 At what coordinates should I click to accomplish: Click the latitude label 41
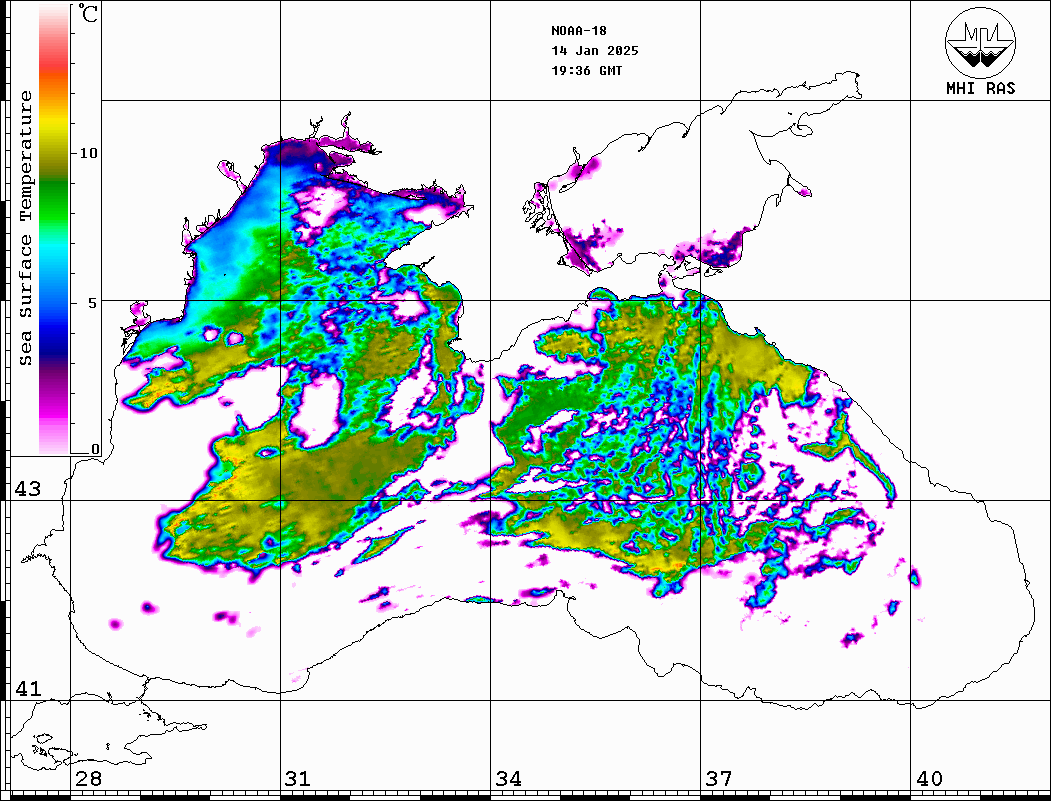(28, 688)
